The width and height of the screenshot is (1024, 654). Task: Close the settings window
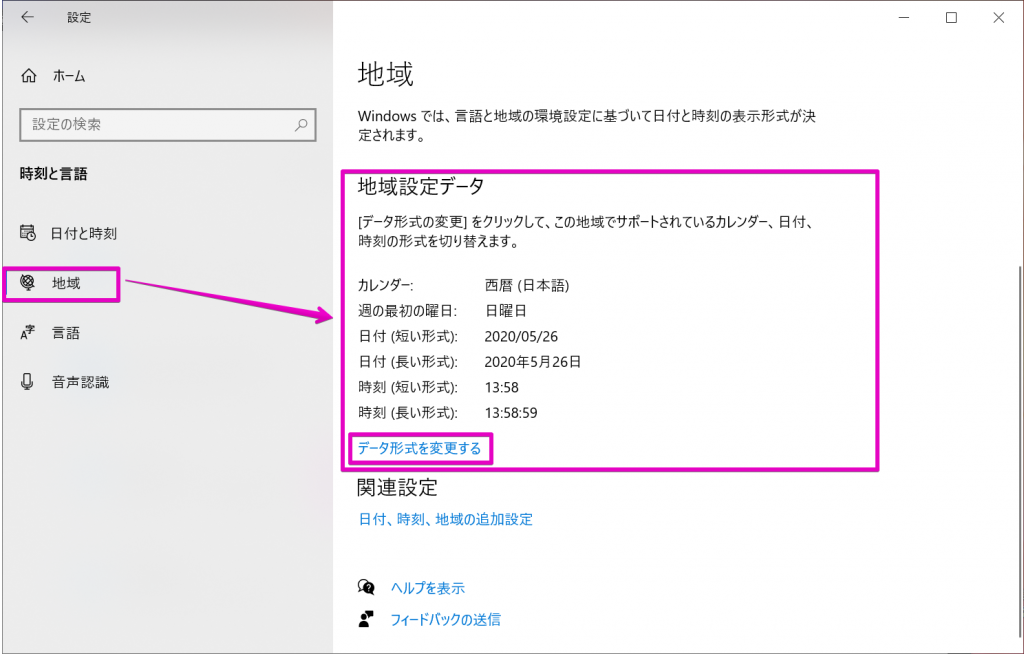coord(999,18)
